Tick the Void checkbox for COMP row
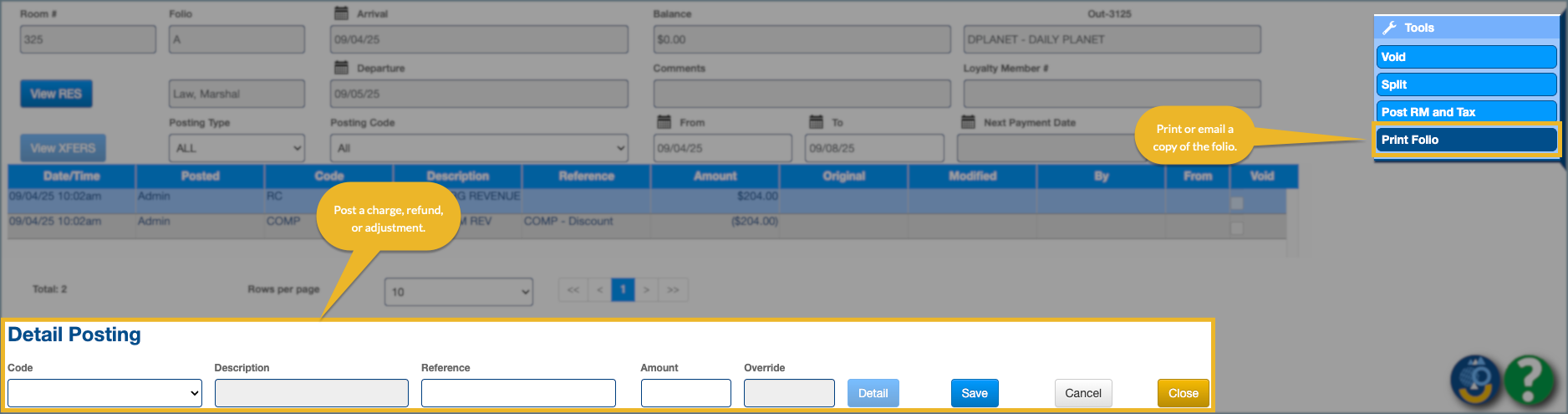This screenshot has height=414, width=1568. (x=1237, y=228)
